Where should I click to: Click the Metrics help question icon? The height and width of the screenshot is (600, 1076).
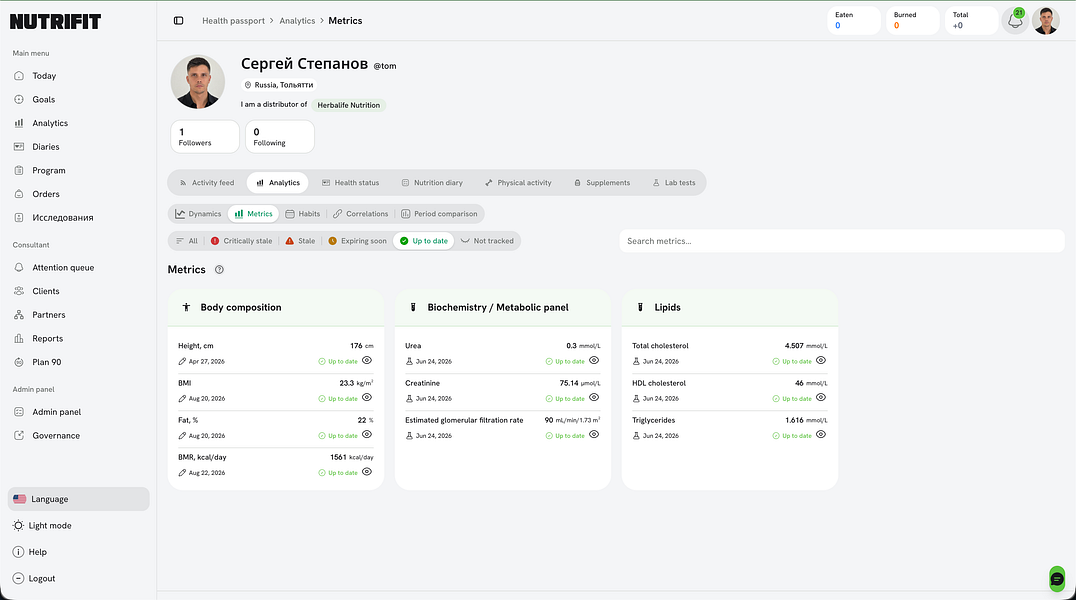click(x=220, y=270)
